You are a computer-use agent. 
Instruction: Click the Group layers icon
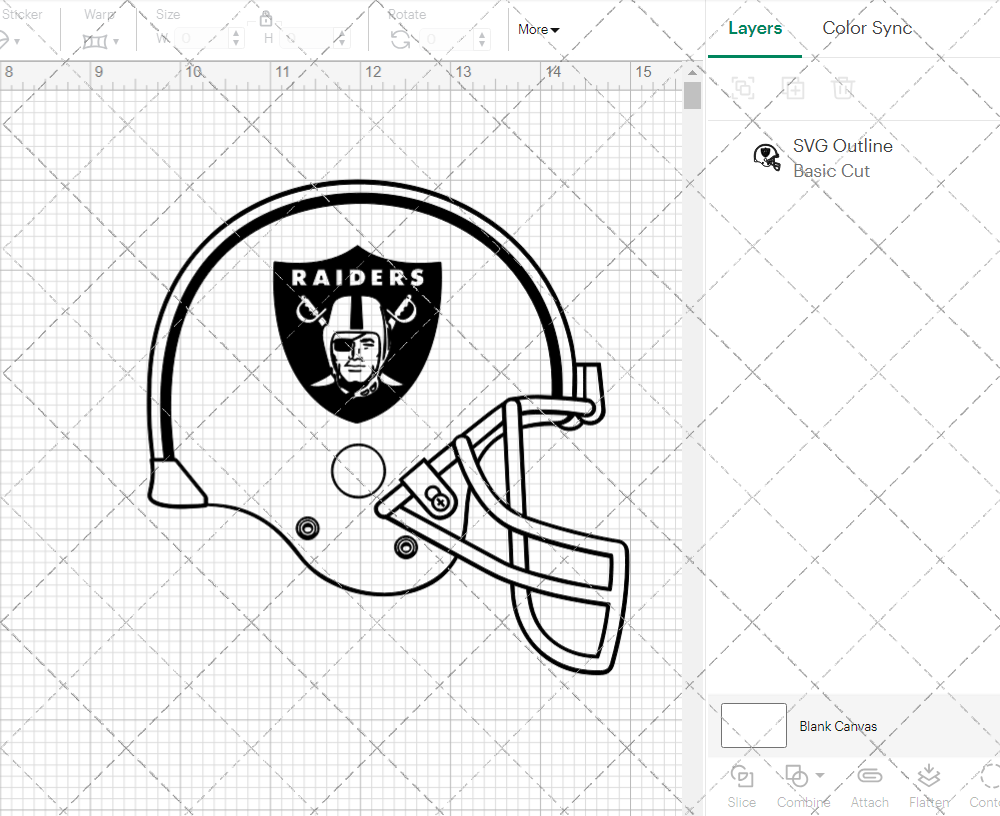[x=742, y=87]
